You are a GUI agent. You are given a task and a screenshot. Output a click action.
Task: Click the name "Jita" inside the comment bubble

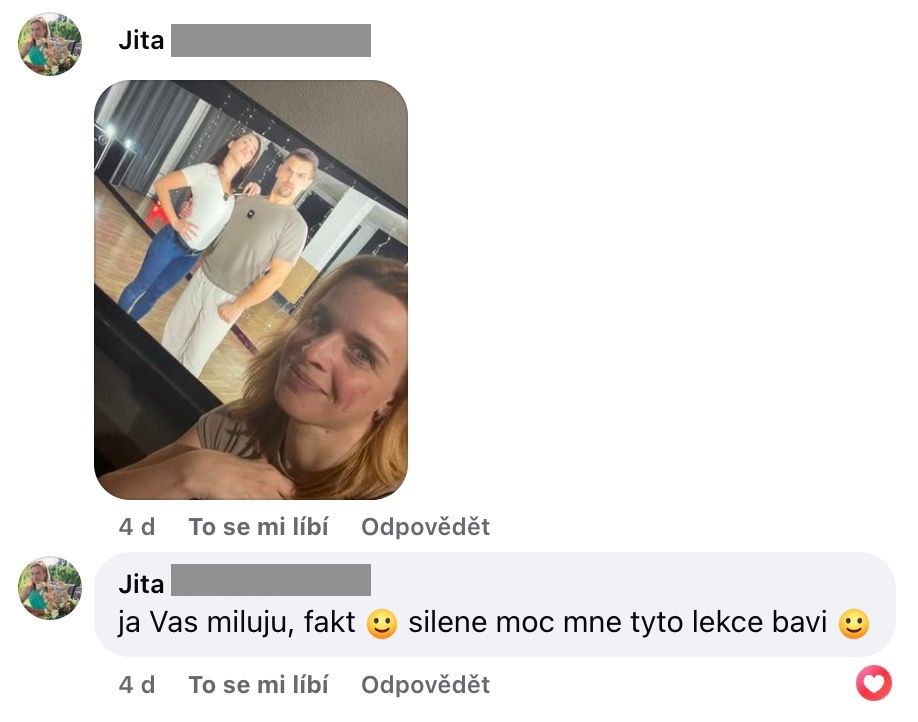(x=141, y=584)
